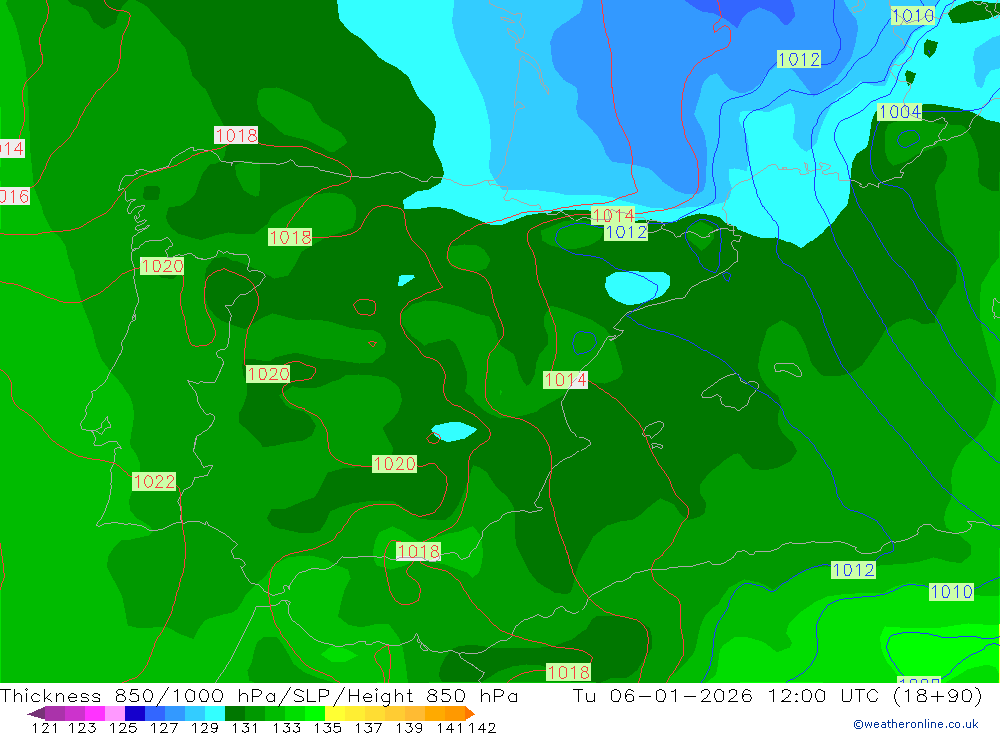The width and height of the screenshot is (1000, 733).
Task: Click the 1018 label at the map's bottom edge
Action: pyautogui.click(x=568, y=672)
